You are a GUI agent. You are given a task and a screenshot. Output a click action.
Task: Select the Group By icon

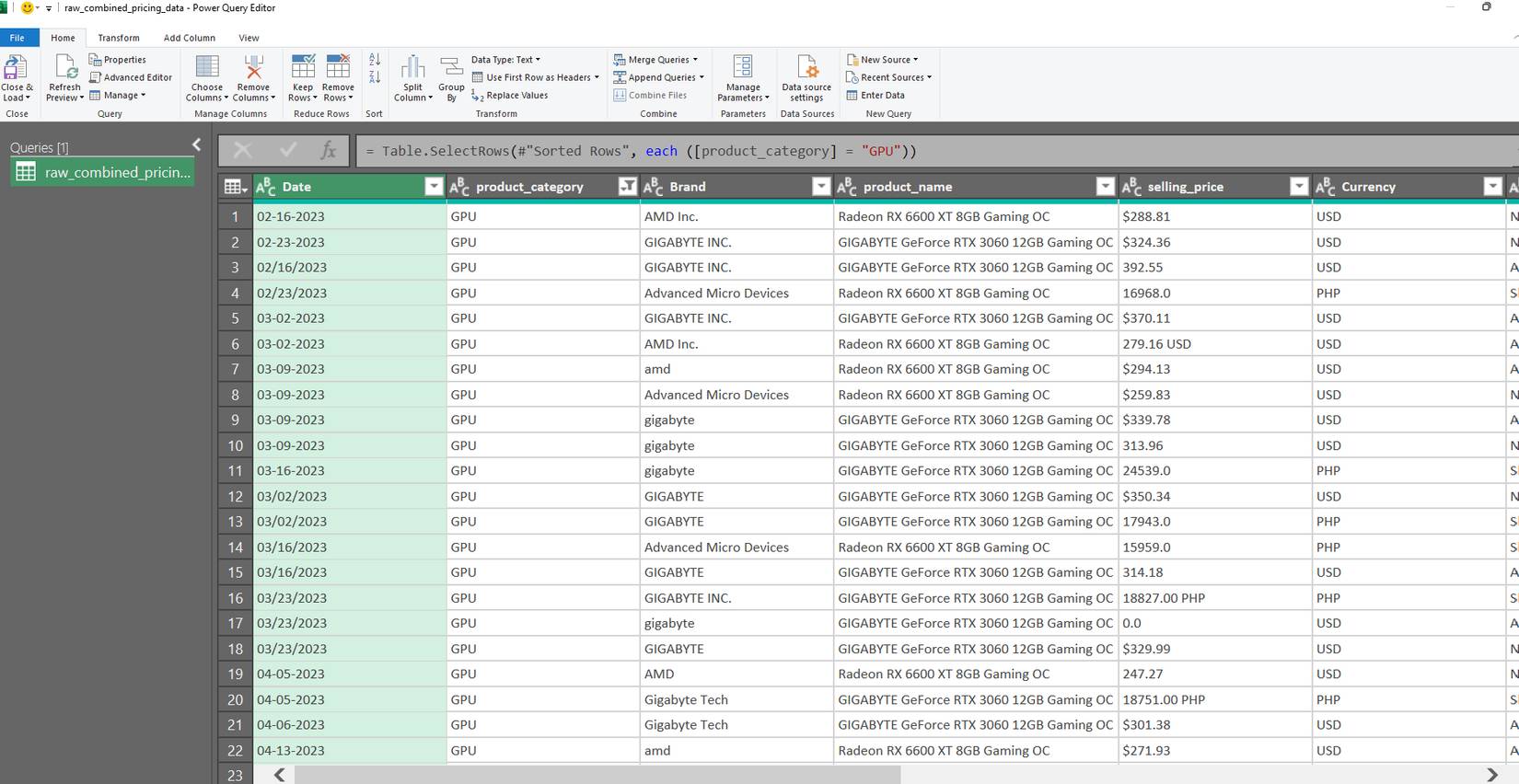click(451, 68)
